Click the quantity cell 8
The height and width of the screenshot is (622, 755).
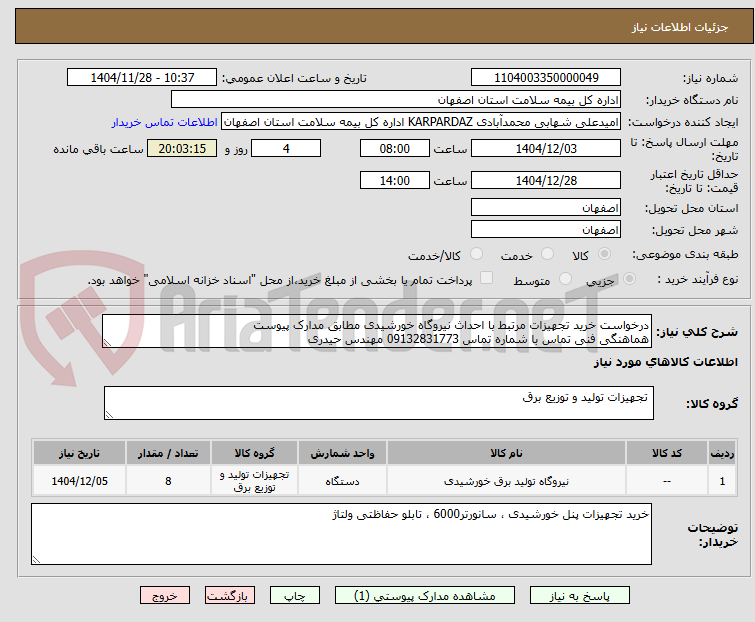click(168, 481)
